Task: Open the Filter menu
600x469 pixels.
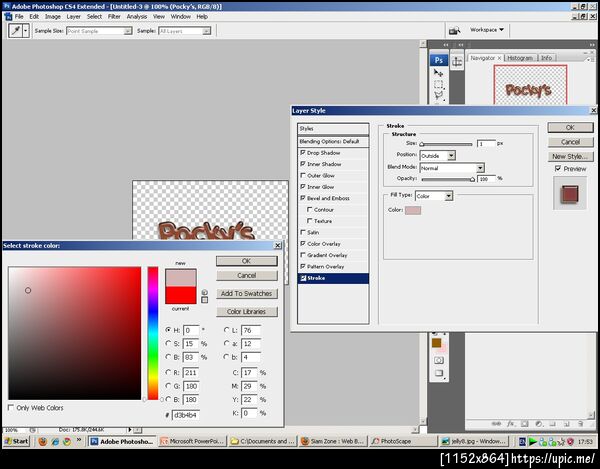Action: 114,16
